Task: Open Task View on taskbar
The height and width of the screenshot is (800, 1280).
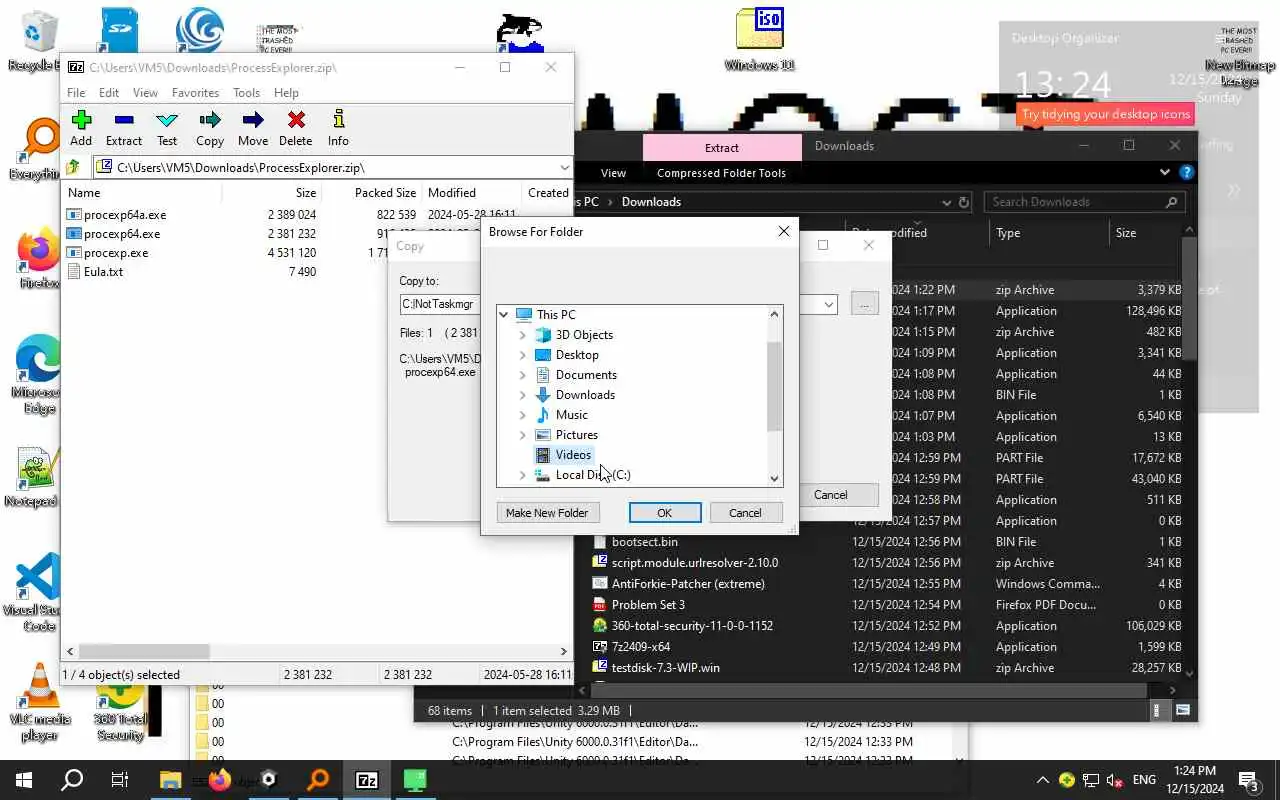Action: point(120,780)
